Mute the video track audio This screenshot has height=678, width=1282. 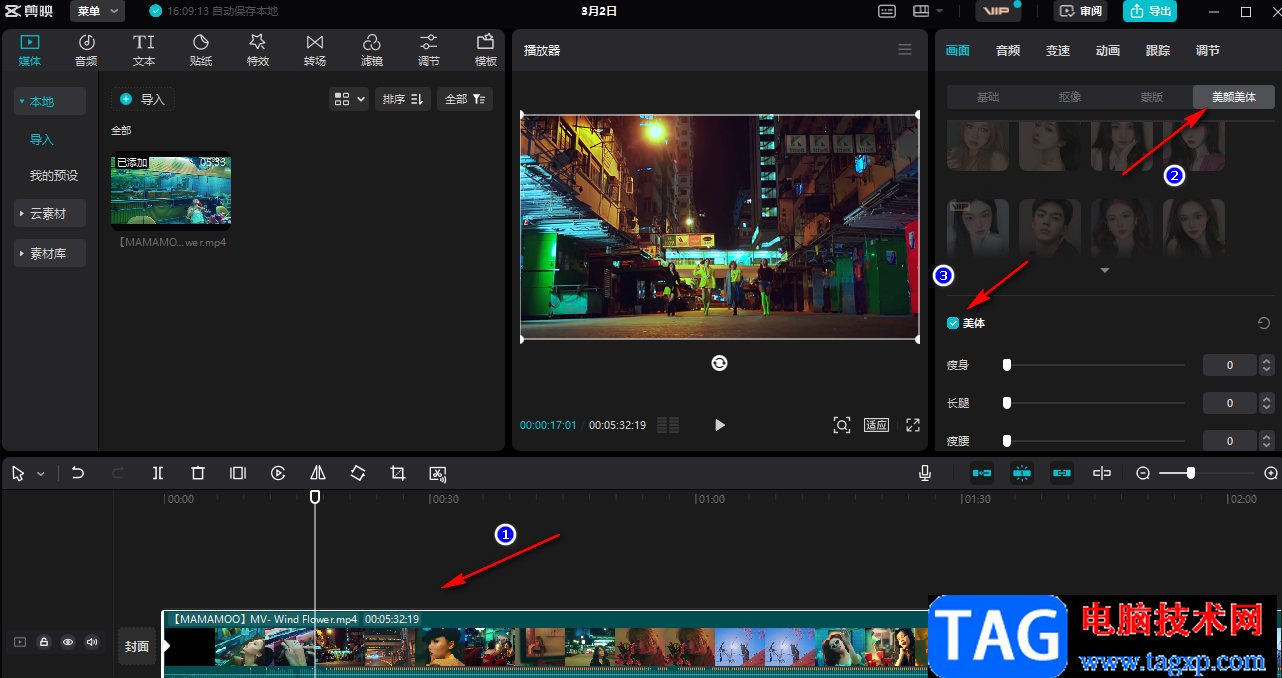pos(92,642)
